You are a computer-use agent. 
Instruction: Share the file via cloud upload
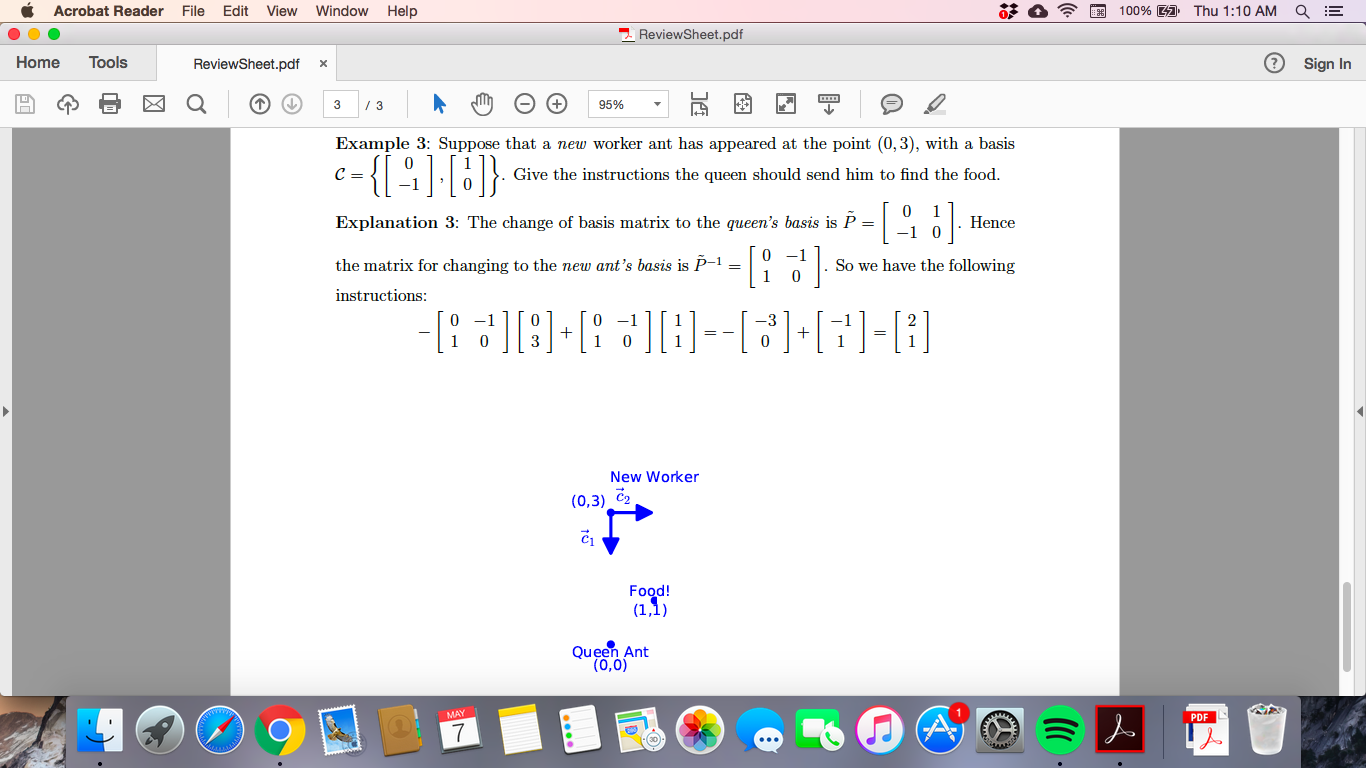click(x=67, y=103)
